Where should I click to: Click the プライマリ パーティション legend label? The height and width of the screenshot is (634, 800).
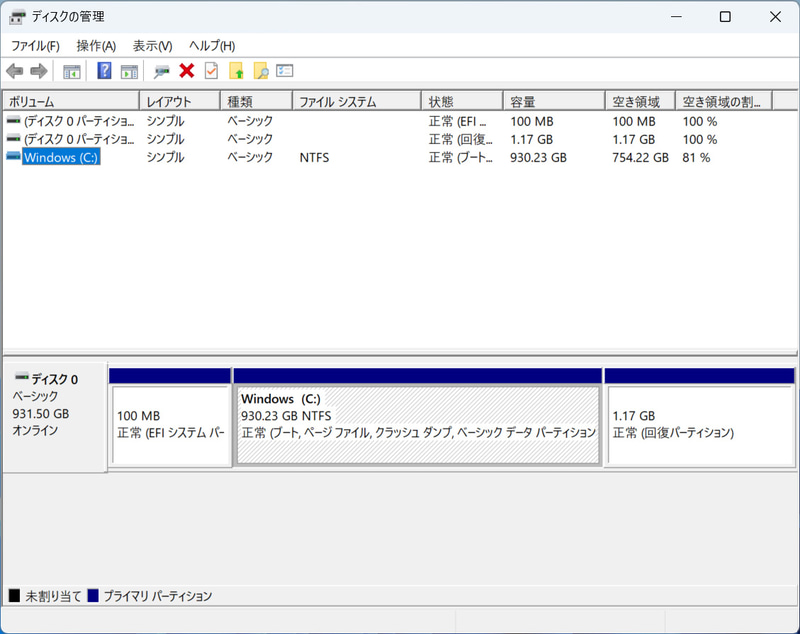(x=158, y=596)
